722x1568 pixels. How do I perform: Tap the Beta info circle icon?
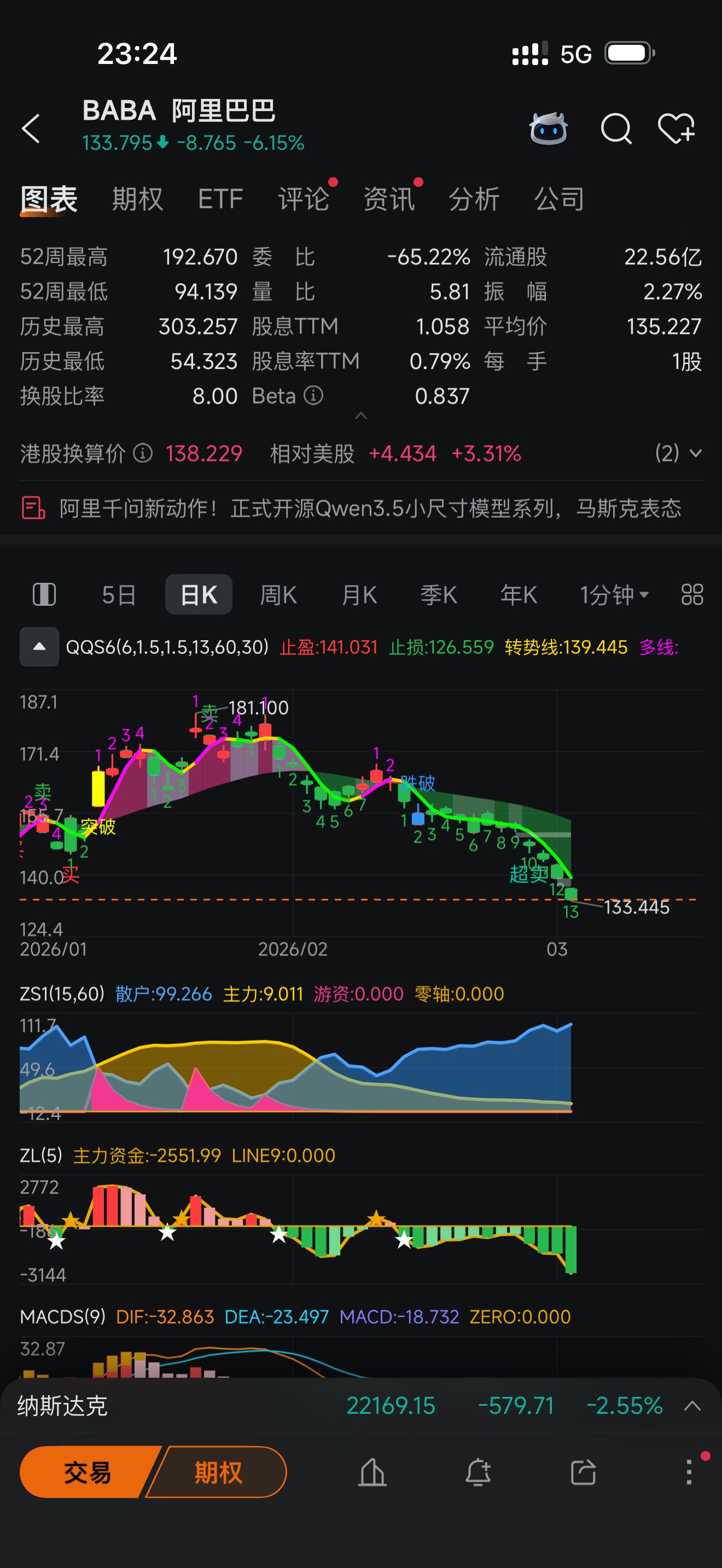(313, 396)
